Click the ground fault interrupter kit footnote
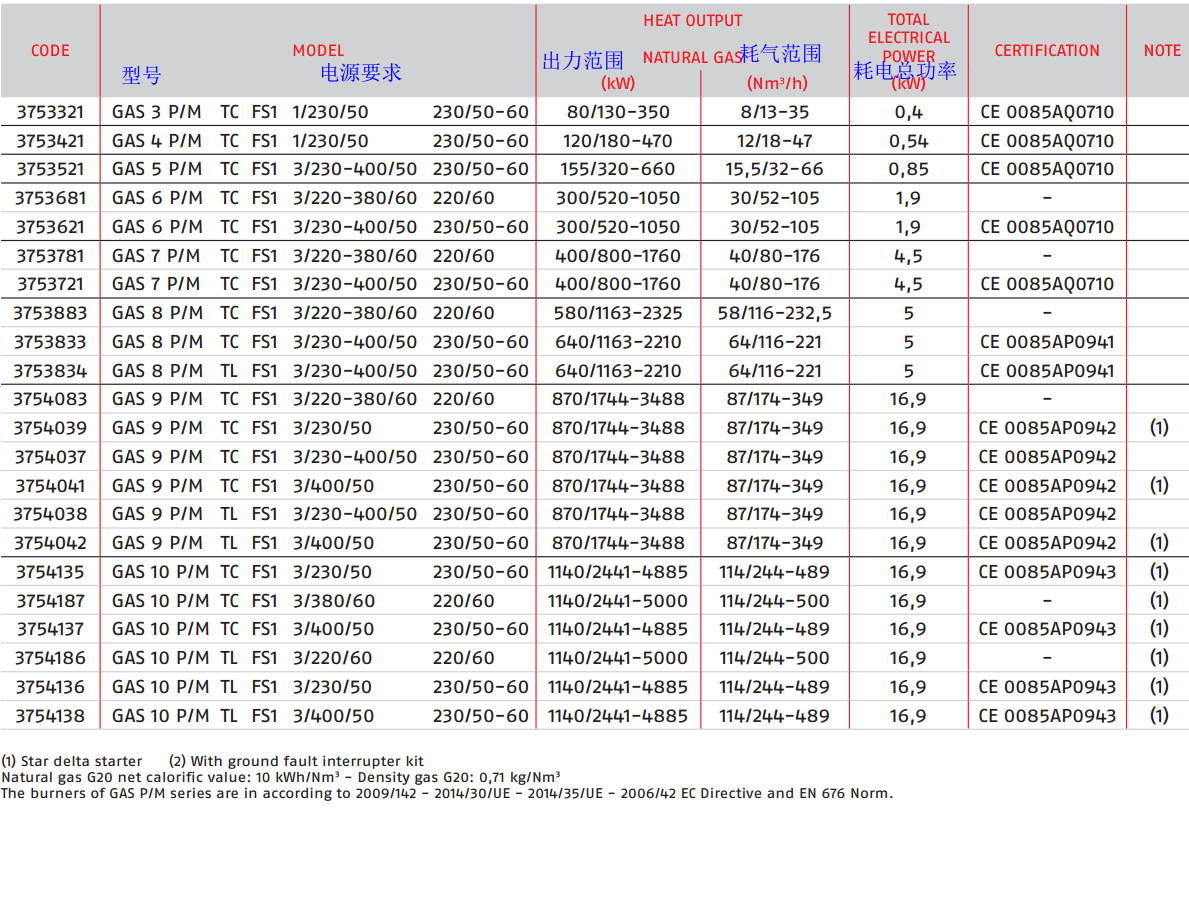1189x912 pixels. click(296, 761)
